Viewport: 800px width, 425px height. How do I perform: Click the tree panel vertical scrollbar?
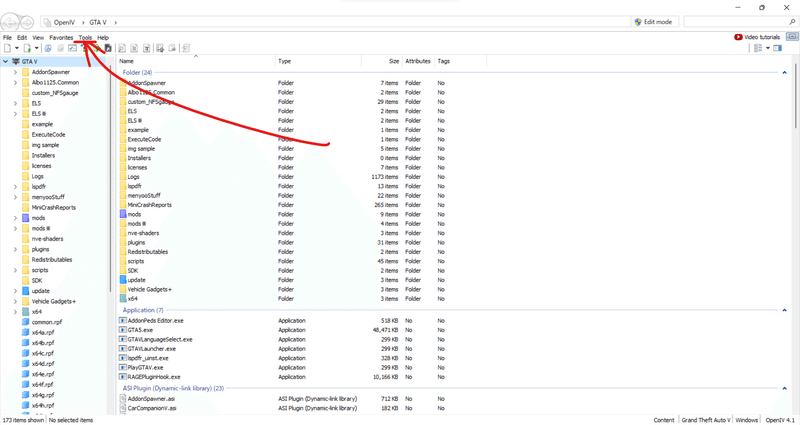pos(110,179)
